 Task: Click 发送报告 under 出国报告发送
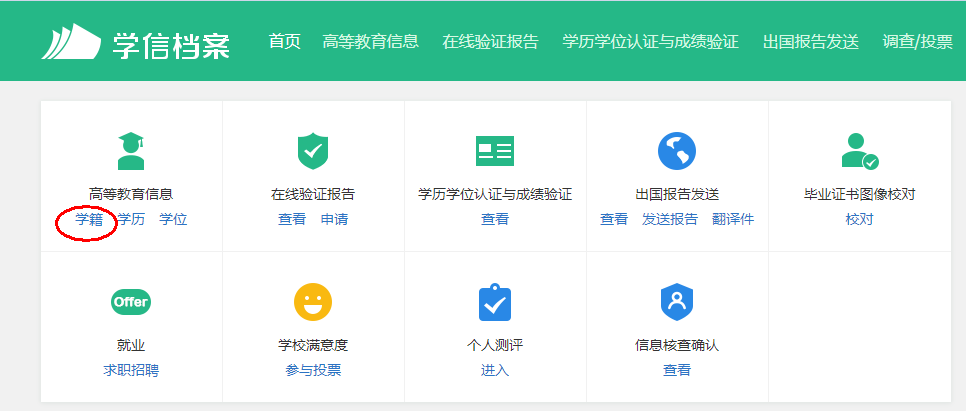tap(670, 220)
